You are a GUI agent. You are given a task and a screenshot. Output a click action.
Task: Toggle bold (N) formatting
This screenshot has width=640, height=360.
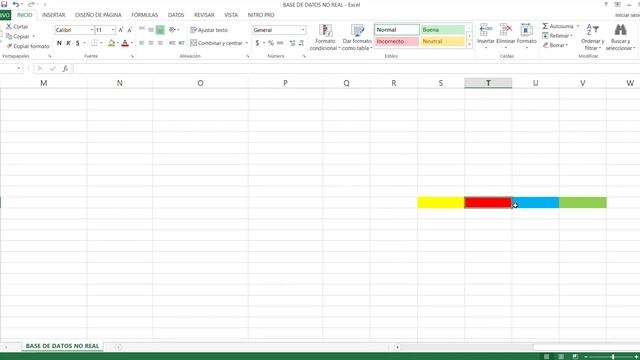(x=59, y=43)
